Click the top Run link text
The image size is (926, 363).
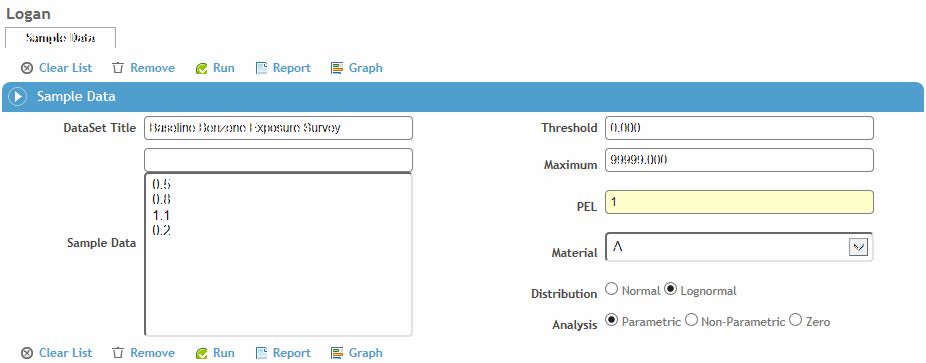coord(224,68)
